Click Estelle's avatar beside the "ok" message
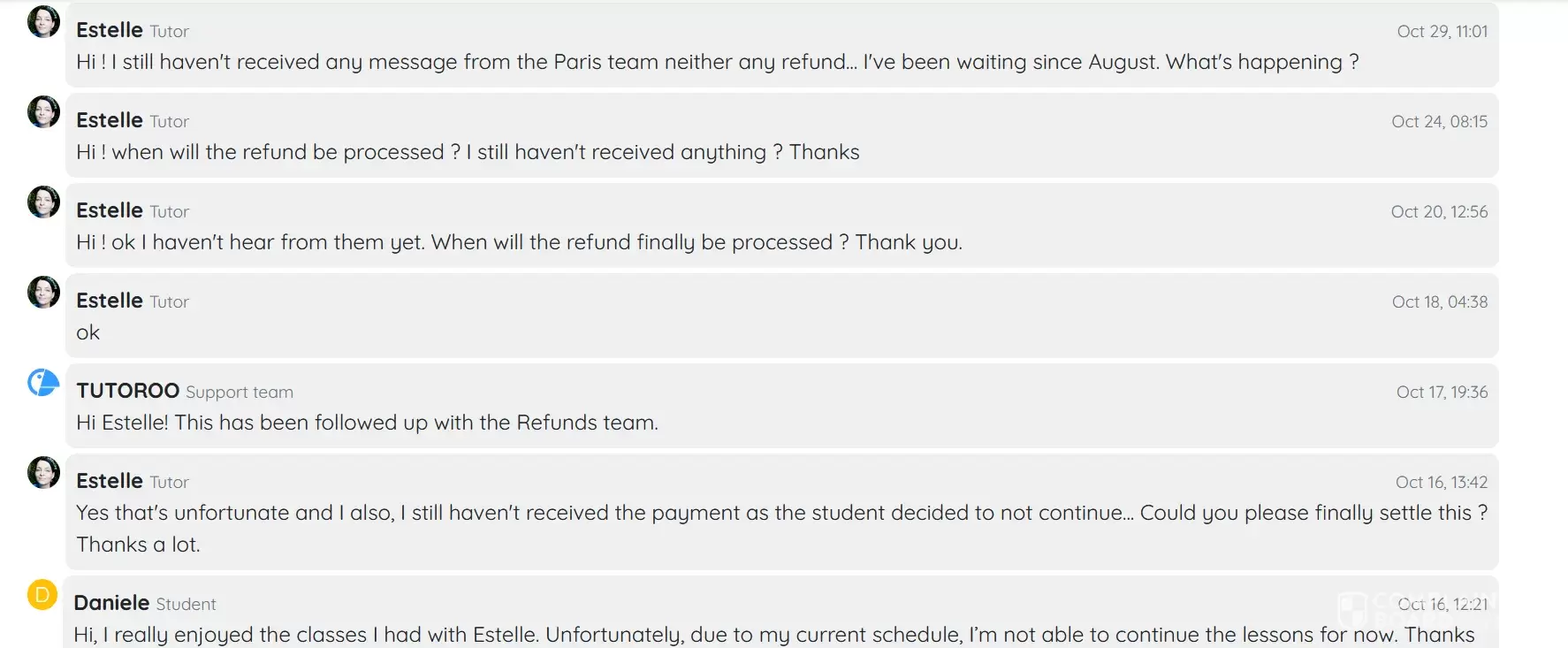The image size is (1568, 648). tap(43, 293)
